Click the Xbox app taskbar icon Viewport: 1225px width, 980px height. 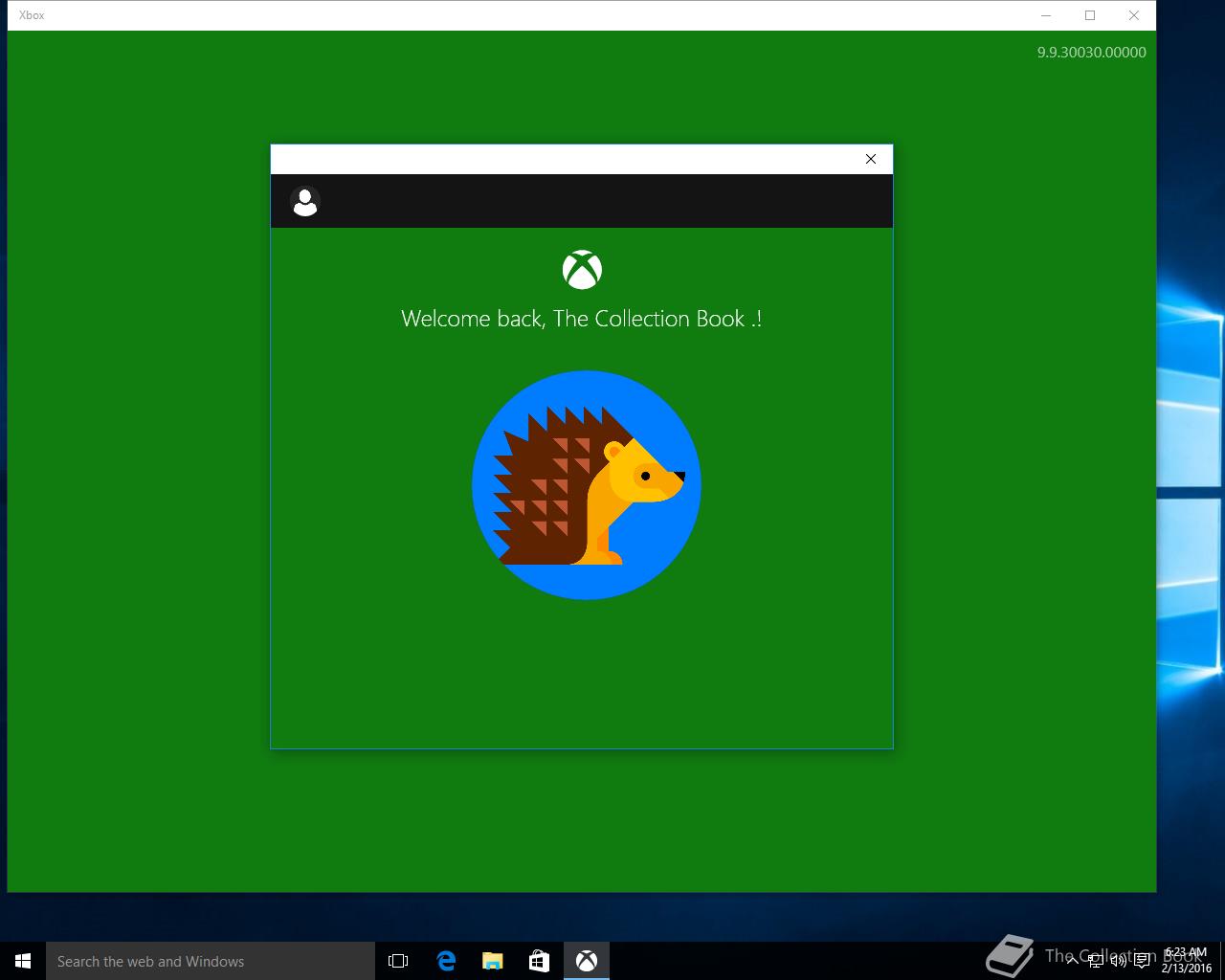coord(586,961)
